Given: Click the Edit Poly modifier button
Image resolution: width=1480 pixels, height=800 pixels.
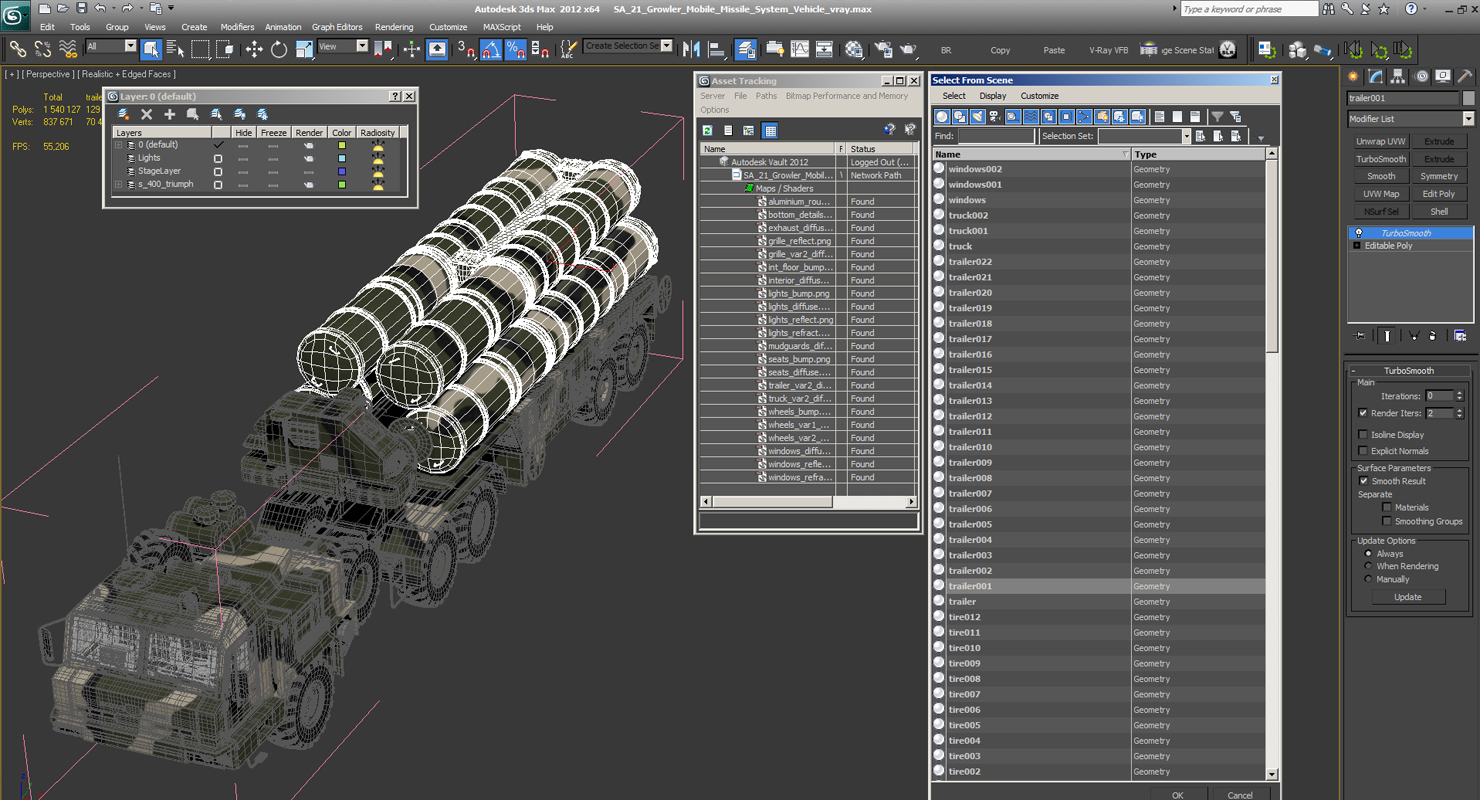Looking at the screenshot, I should pos(1439,194).
